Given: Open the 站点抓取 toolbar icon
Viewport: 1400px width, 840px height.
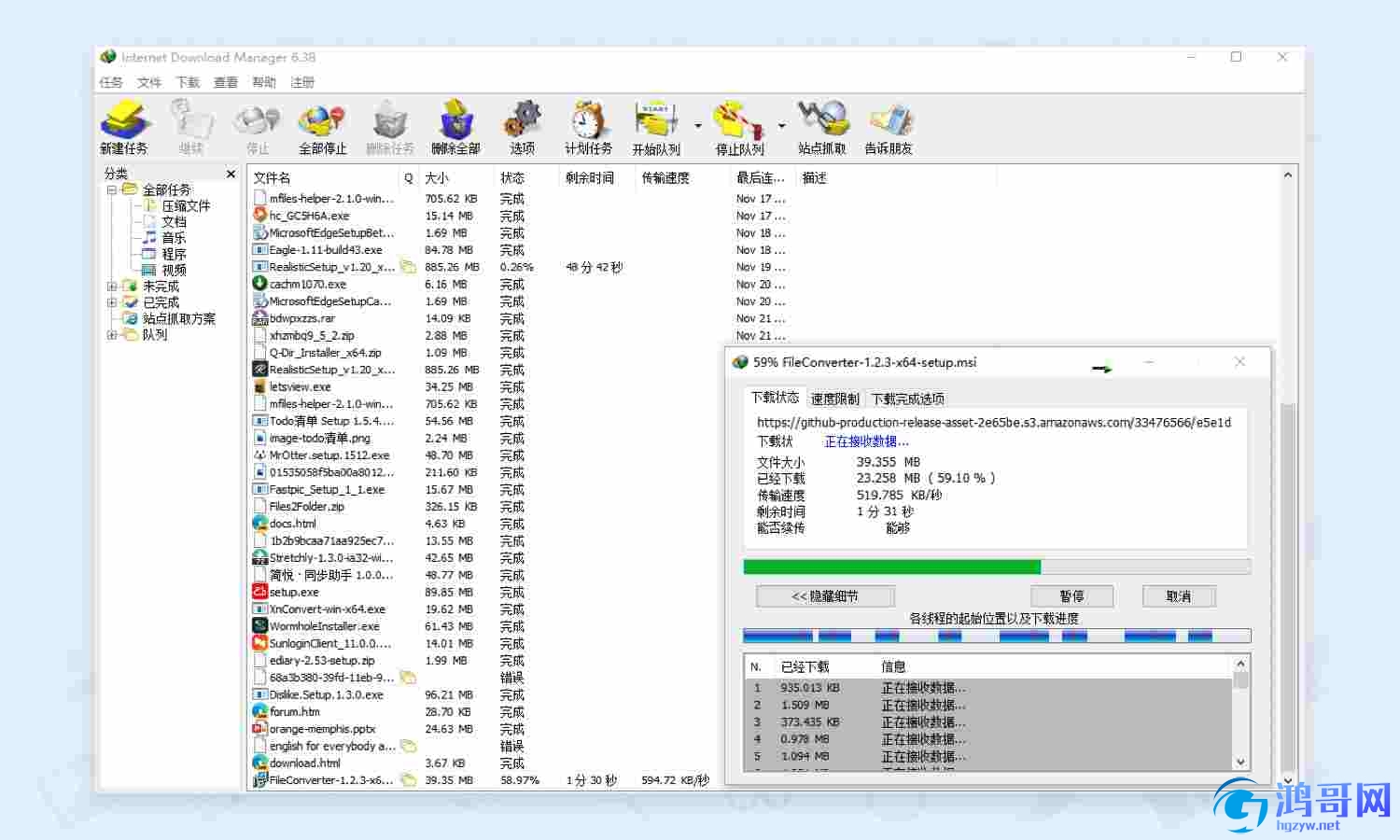Looking at the screenshot, I should click(x=822, y=128).
